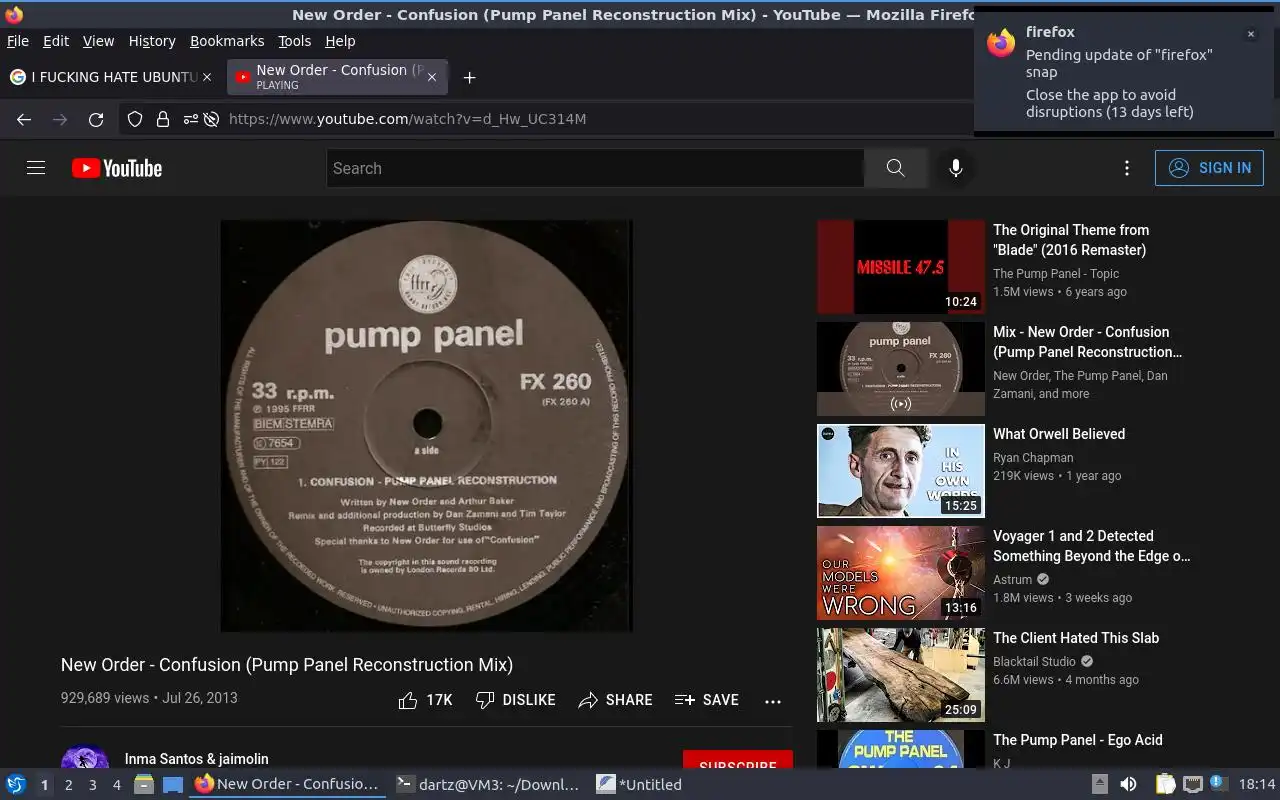Viewport: 1280px width, 800px height.
Task: Switch to virtual desktop 4
Action: click(x=116, y=785)
